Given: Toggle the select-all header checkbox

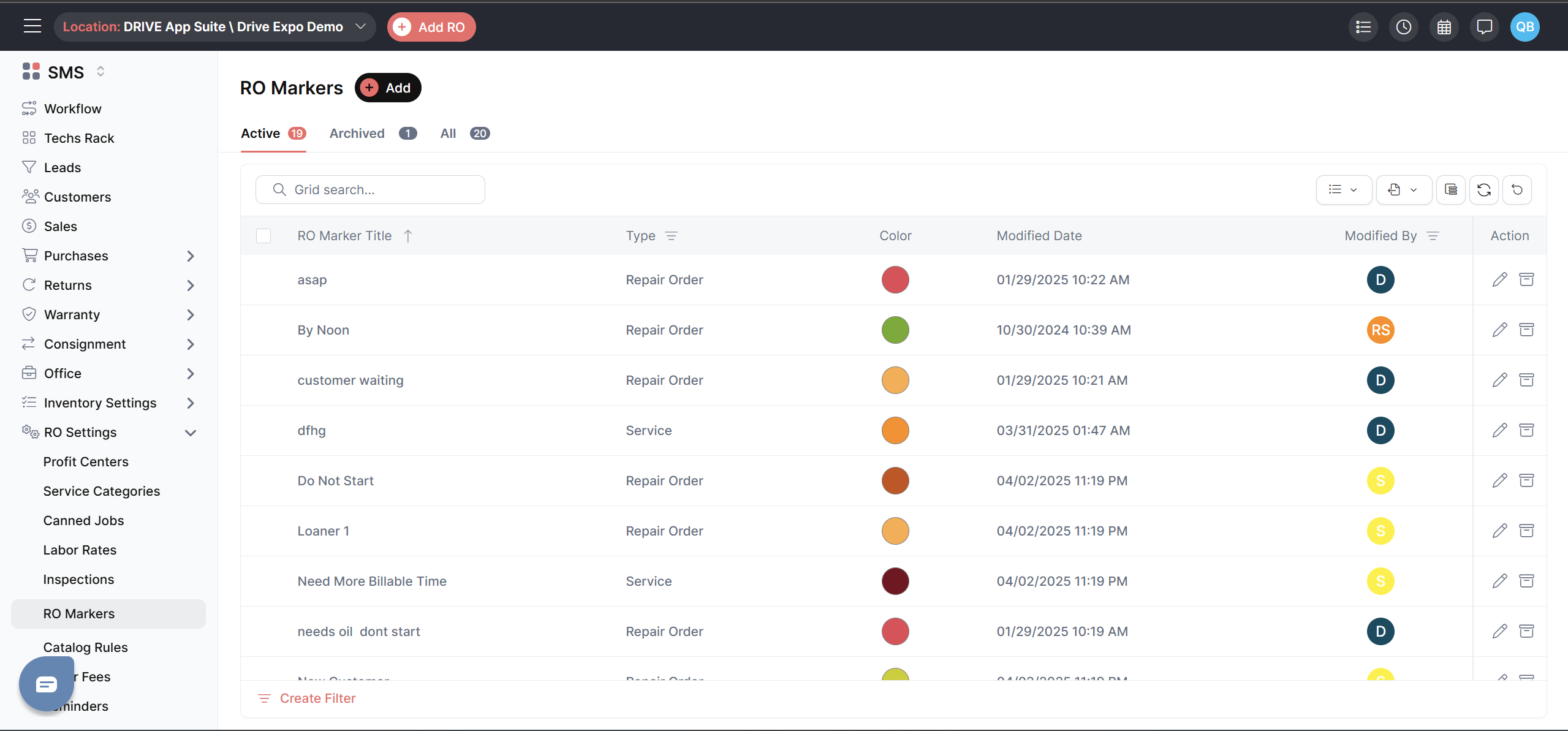Looking at the screenshot, I should point(263,236).
